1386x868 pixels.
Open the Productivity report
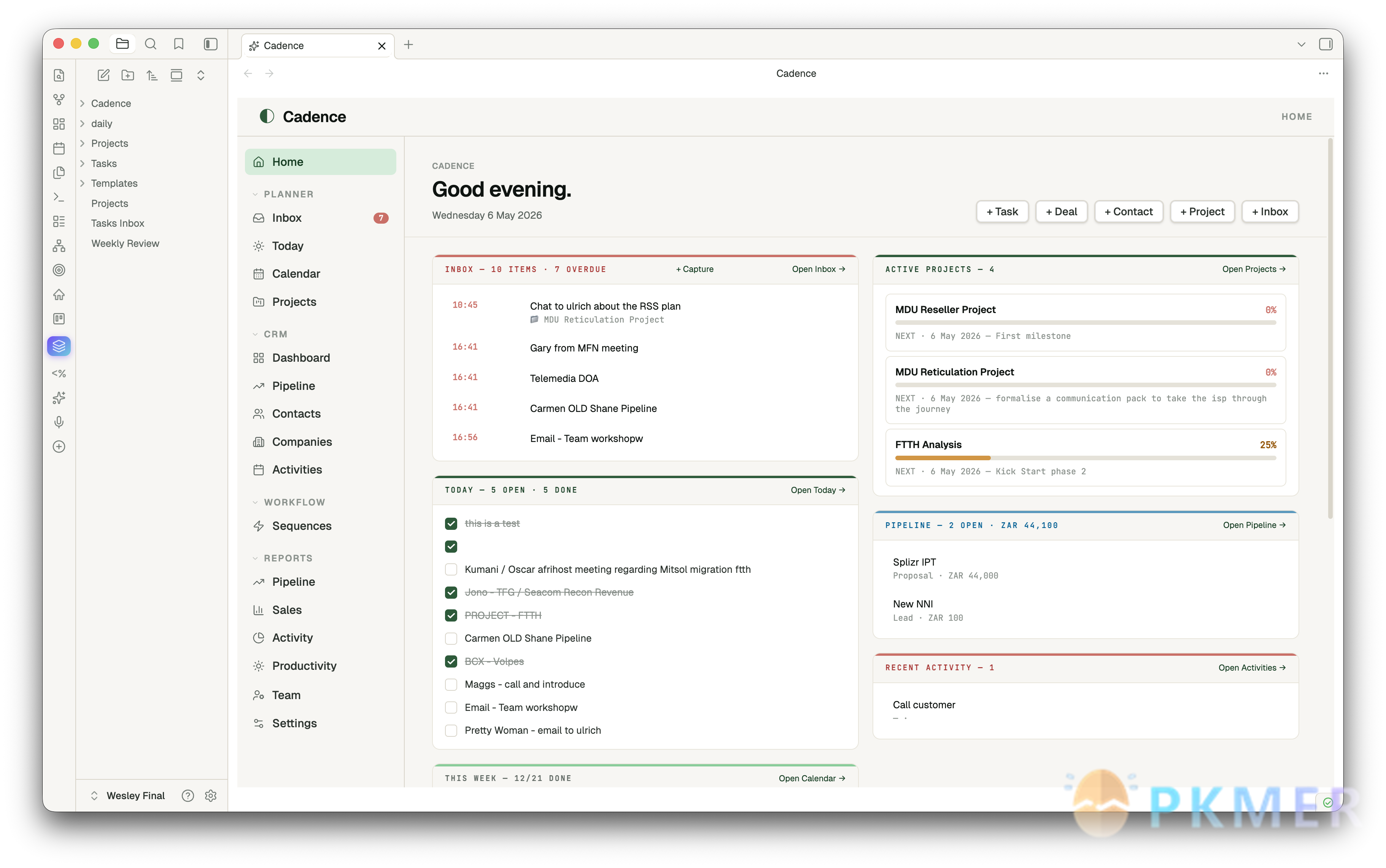pos(320,666)
